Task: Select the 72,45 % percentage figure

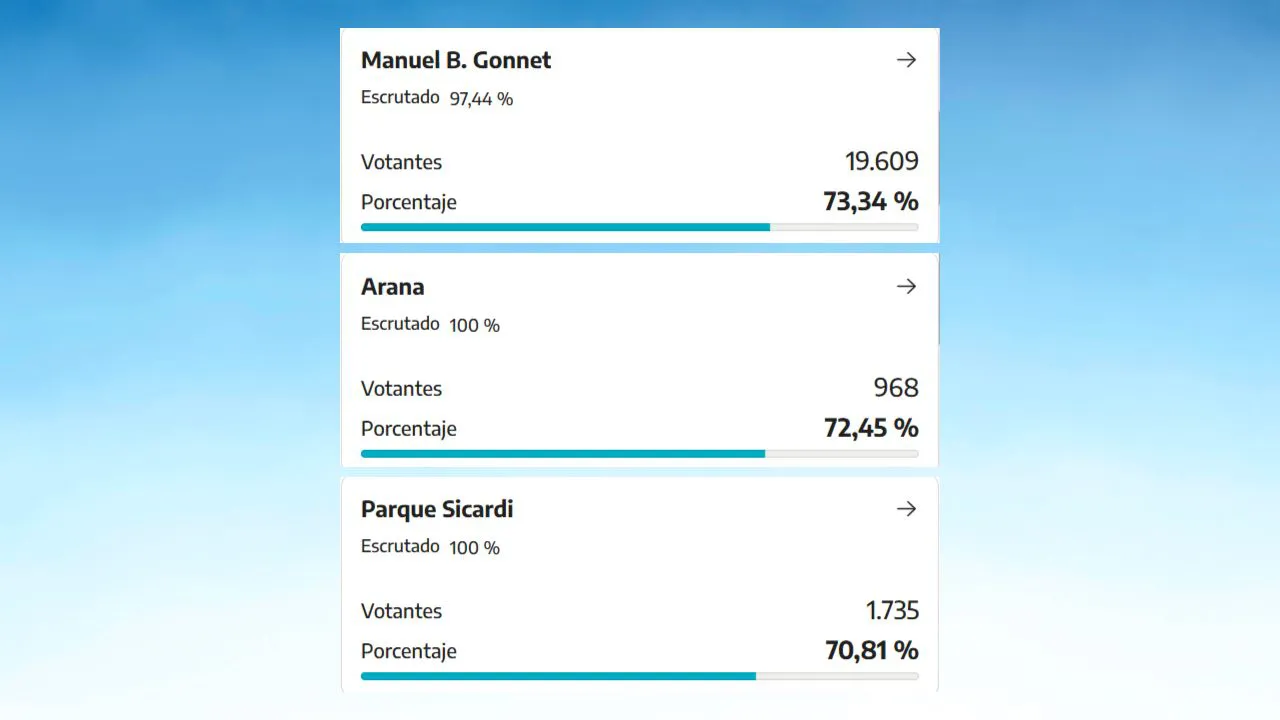Action: point(870,429)
